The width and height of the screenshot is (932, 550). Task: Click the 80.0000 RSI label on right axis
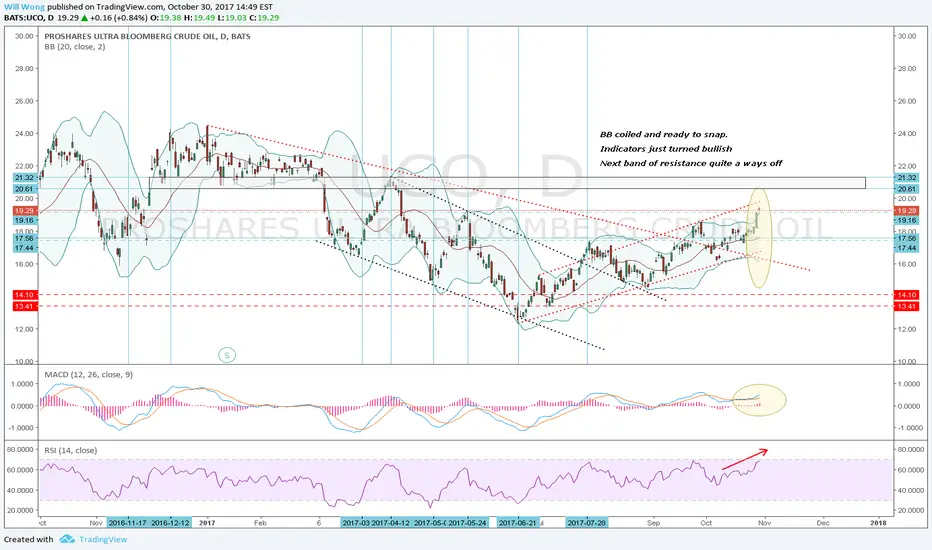coord(909,450)
